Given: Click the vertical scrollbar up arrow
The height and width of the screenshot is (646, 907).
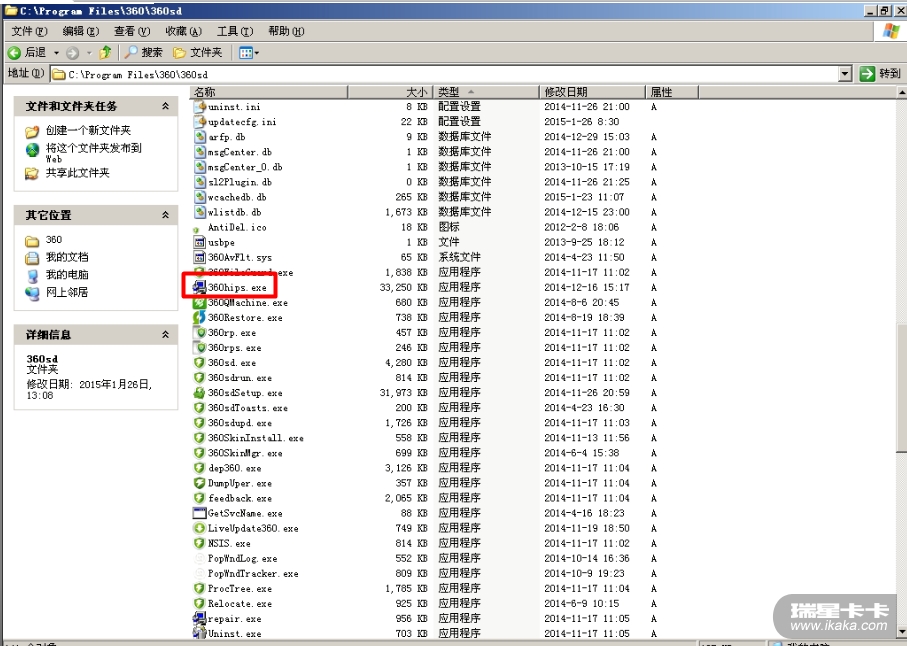Looking at the screenshot, I should coord(901,92).
